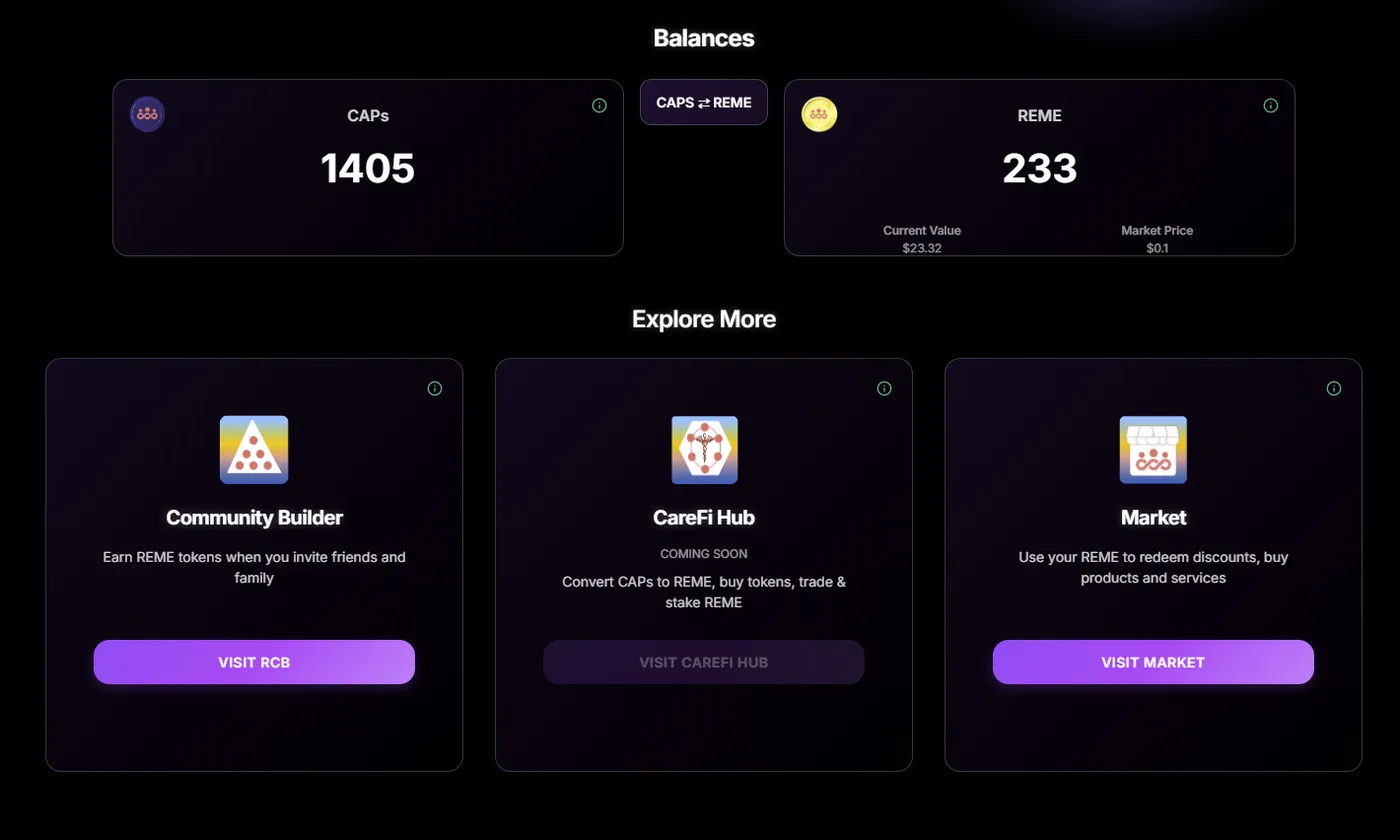The height and width of the screenshot is (840, 1400).
Task: Click the yellow REME coin icon
Action: coord(818,114)
